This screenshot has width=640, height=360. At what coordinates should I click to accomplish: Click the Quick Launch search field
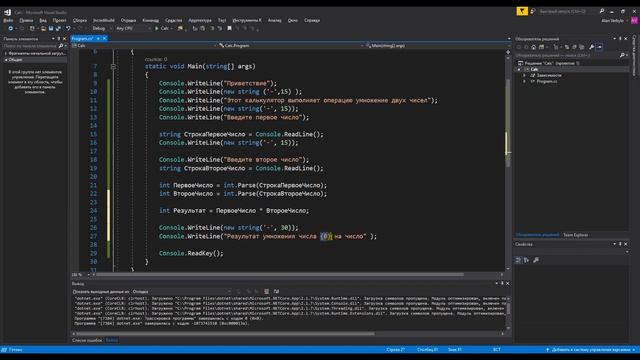(567, 11)
